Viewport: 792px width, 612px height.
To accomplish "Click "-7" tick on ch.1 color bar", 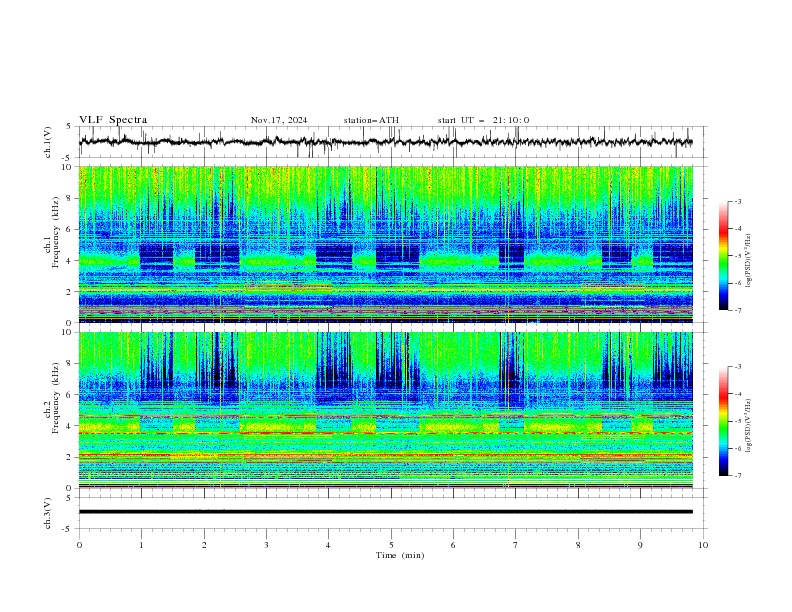I will pyautogui.click(x=737, y=310).
